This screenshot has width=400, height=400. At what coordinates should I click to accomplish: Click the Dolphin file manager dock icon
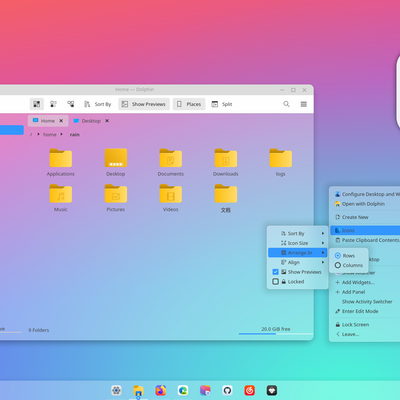coord(138,390)
